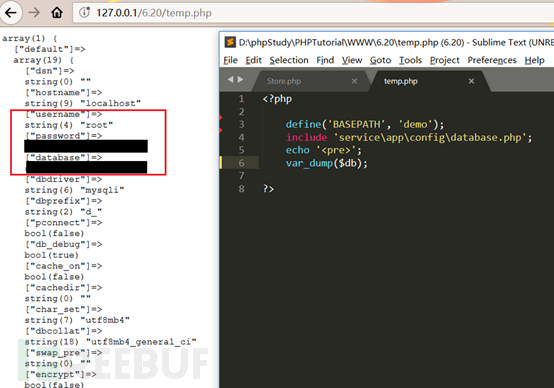Click the array(19) line in output

[43, 60]
